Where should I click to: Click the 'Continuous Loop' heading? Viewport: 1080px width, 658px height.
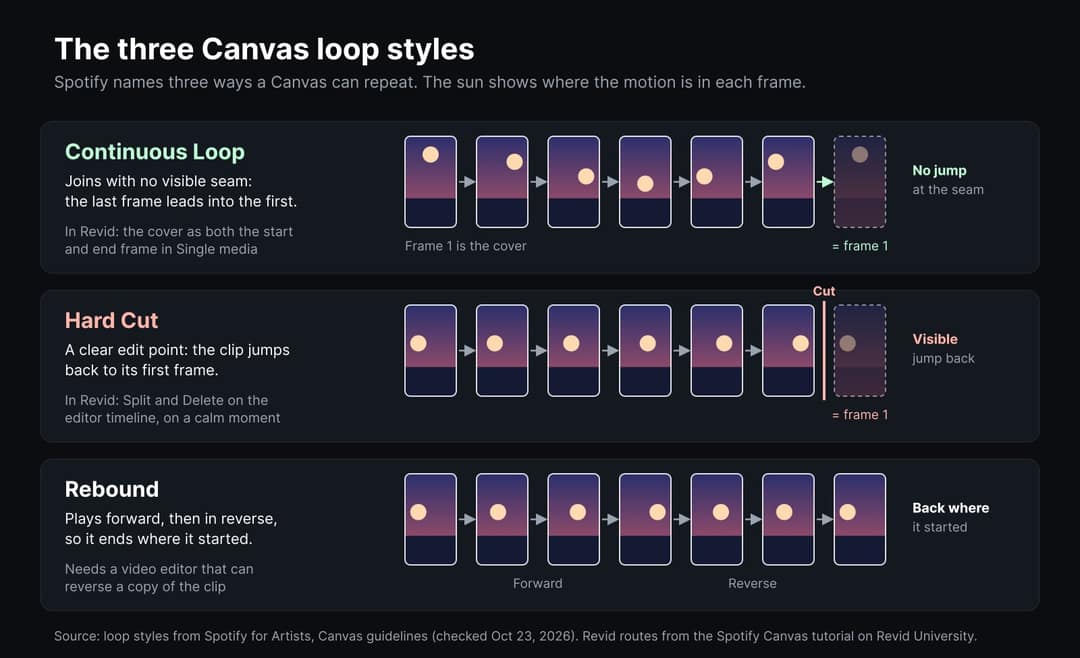[155, 152]
